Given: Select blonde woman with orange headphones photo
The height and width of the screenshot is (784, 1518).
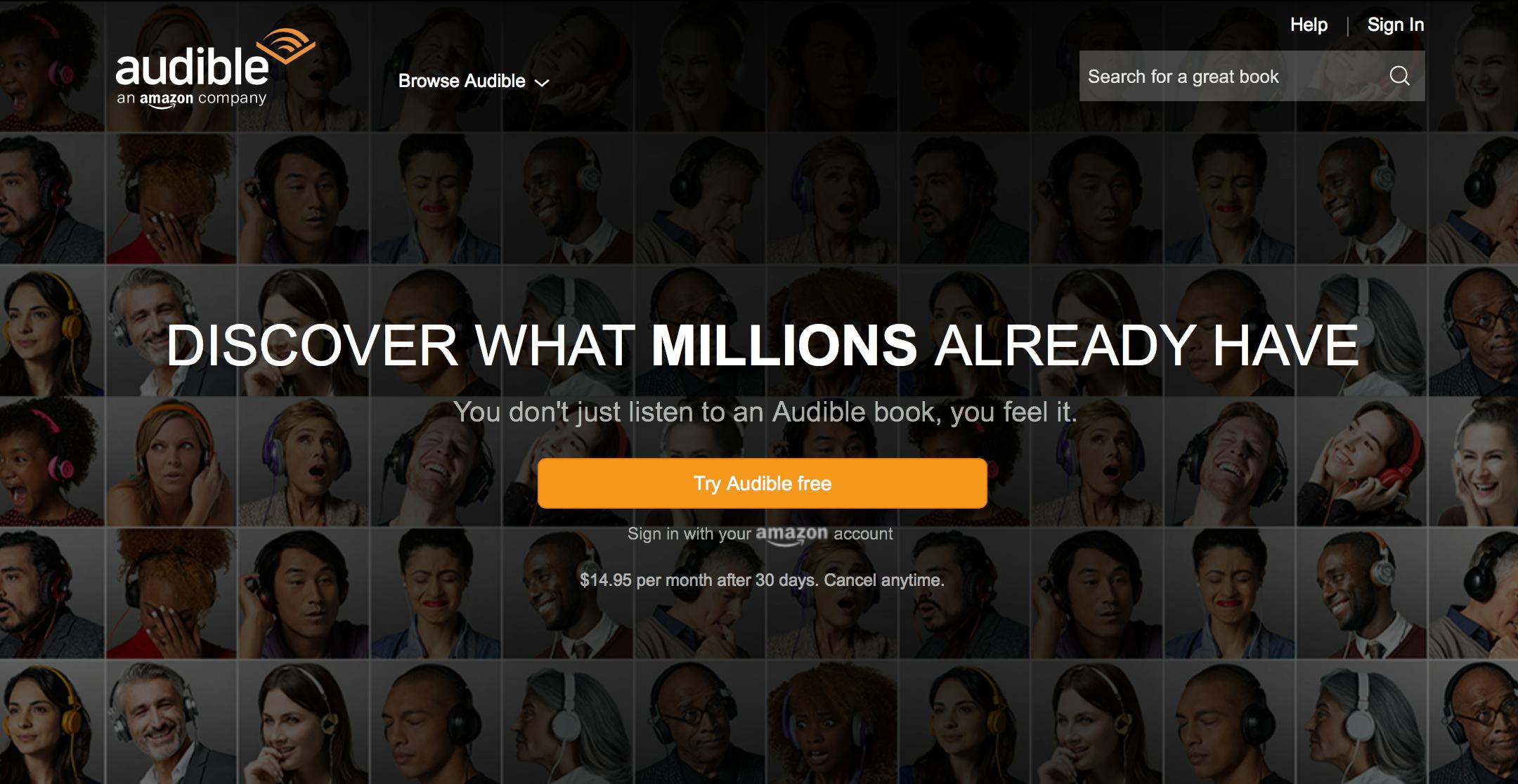Looking at the screenshot, I should pos(171,460).
